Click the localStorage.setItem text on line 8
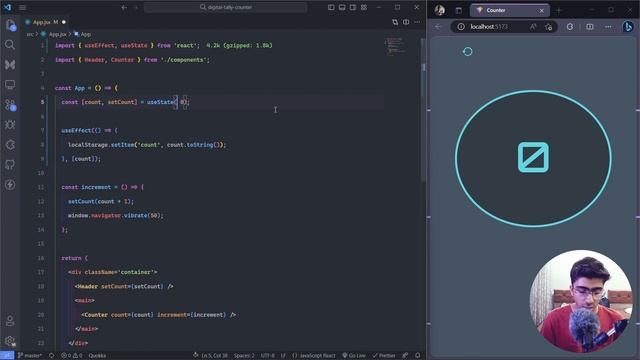The height and width of the screenshot is (360, 640). (x=101, y=144)
